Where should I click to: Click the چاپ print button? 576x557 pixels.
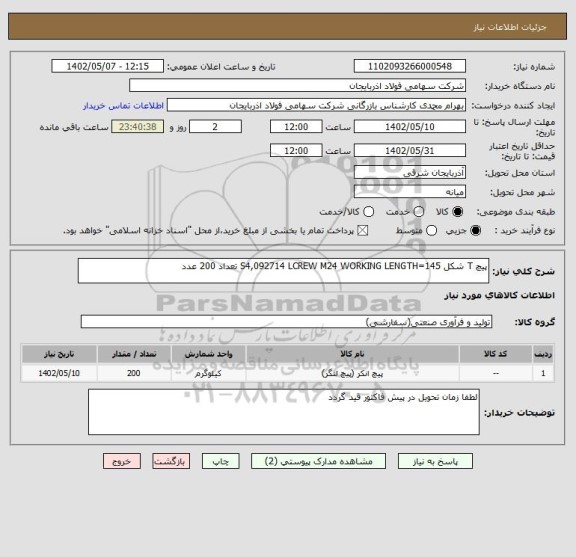pos(220,461)
